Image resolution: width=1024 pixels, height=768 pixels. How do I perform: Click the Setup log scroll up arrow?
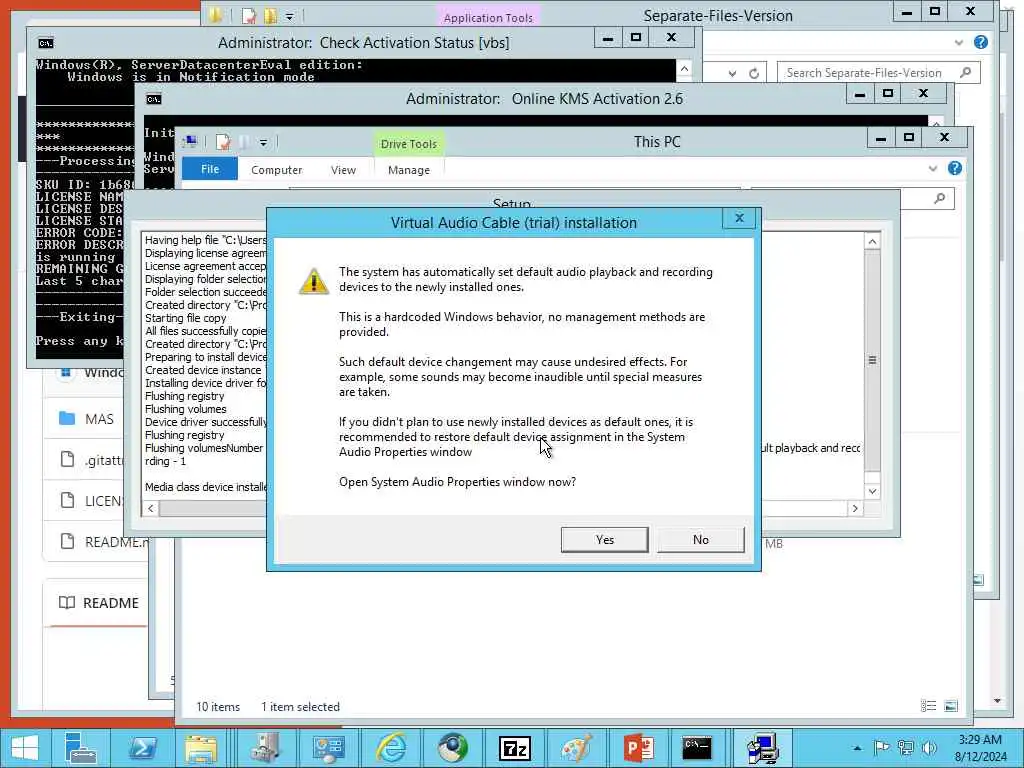point(872,242)
